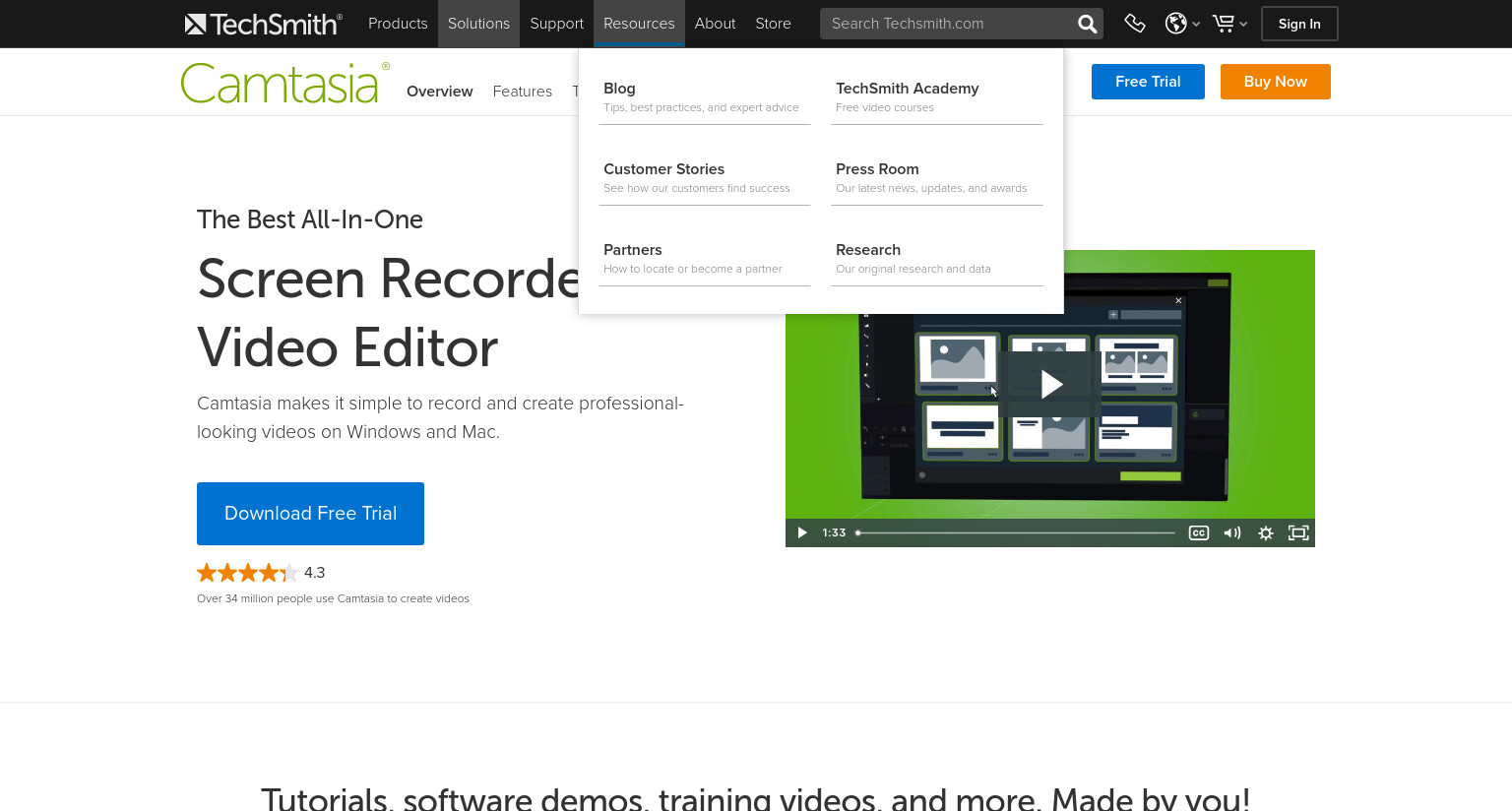Click the small play icon in video bar

pyautogui.click(x=802, y=532)
